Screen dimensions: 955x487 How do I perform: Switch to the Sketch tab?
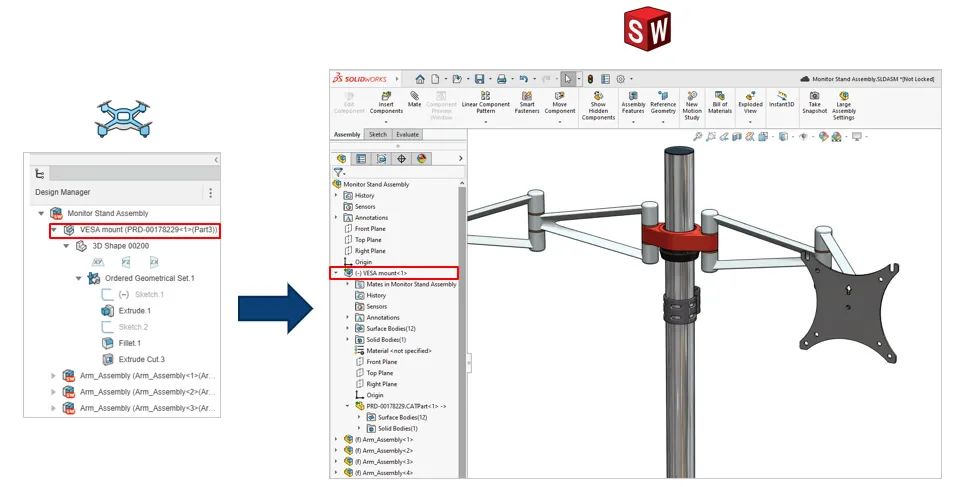(x=378, y=135)
